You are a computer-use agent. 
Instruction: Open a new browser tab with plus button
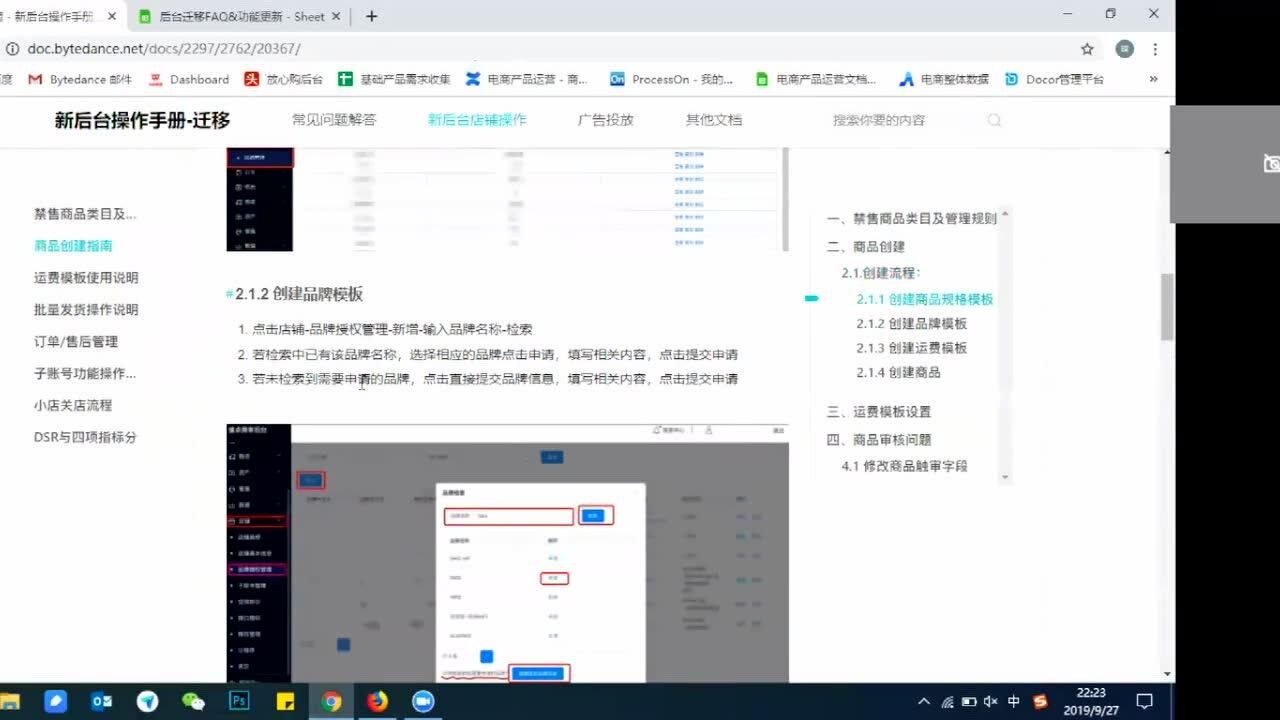372,16
